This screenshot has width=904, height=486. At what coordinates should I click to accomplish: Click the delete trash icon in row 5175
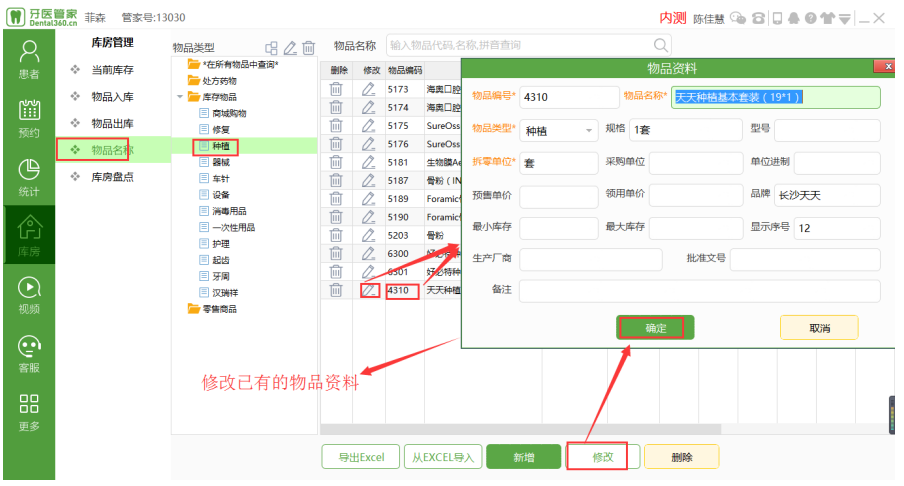point(336,126)
